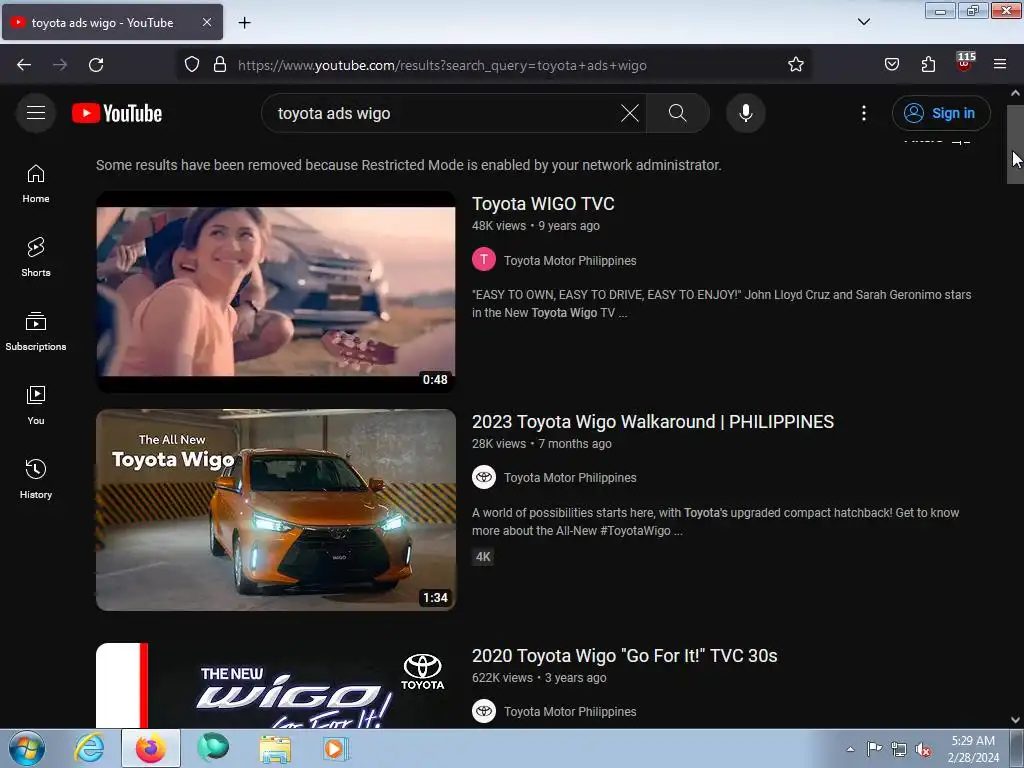The height and width of the screenshot is (768, 1024).
Task: Open the uBlock extension with 115 badge
Action: click(965, 63)
